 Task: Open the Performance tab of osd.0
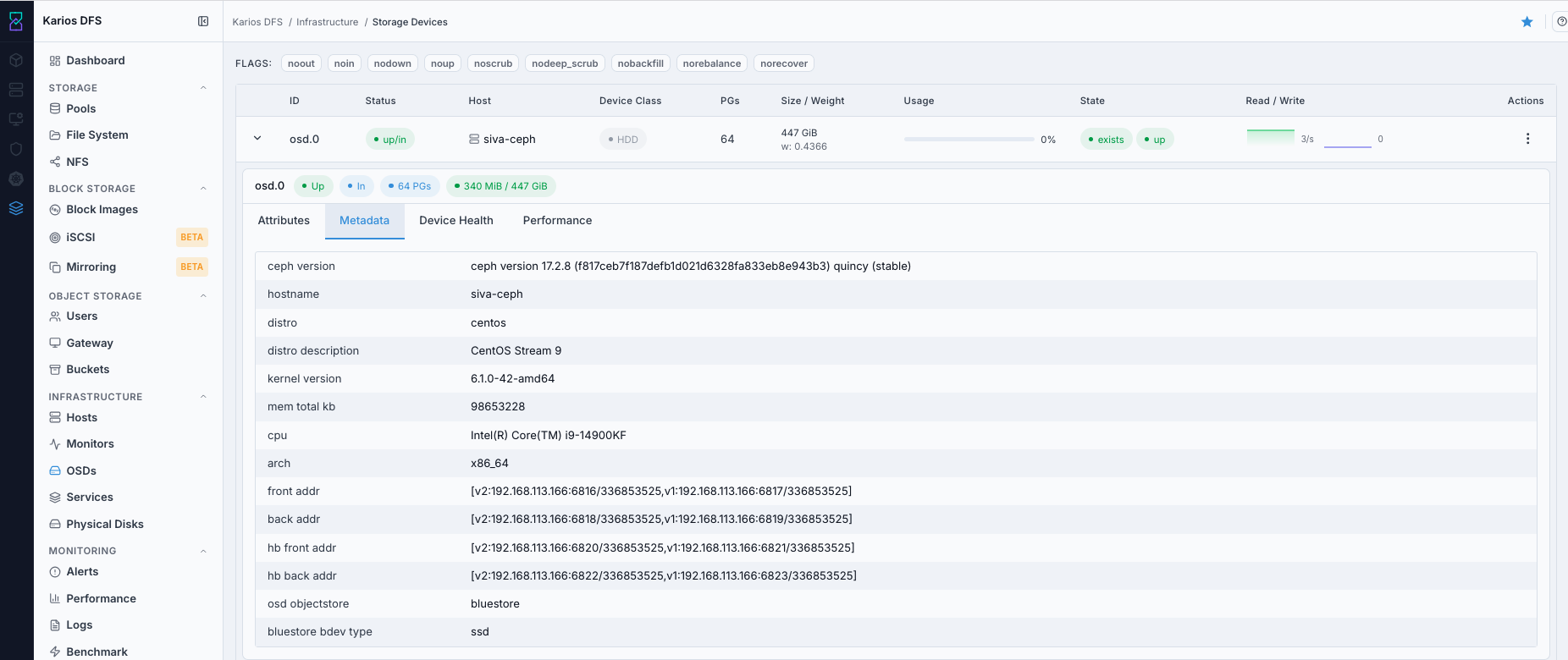(x=558, y=221)
